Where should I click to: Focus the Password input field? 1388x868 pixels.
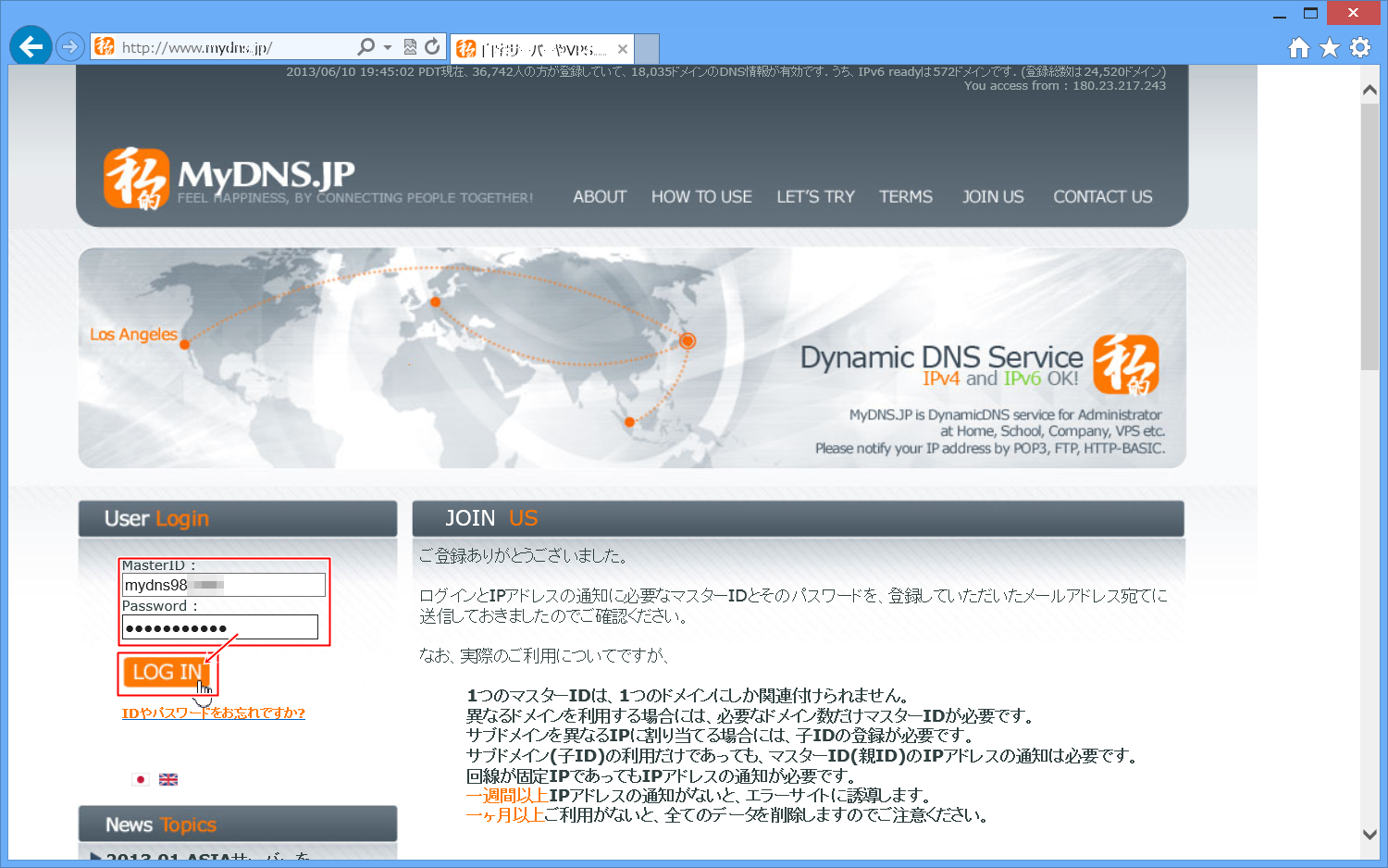coord(220,627)
